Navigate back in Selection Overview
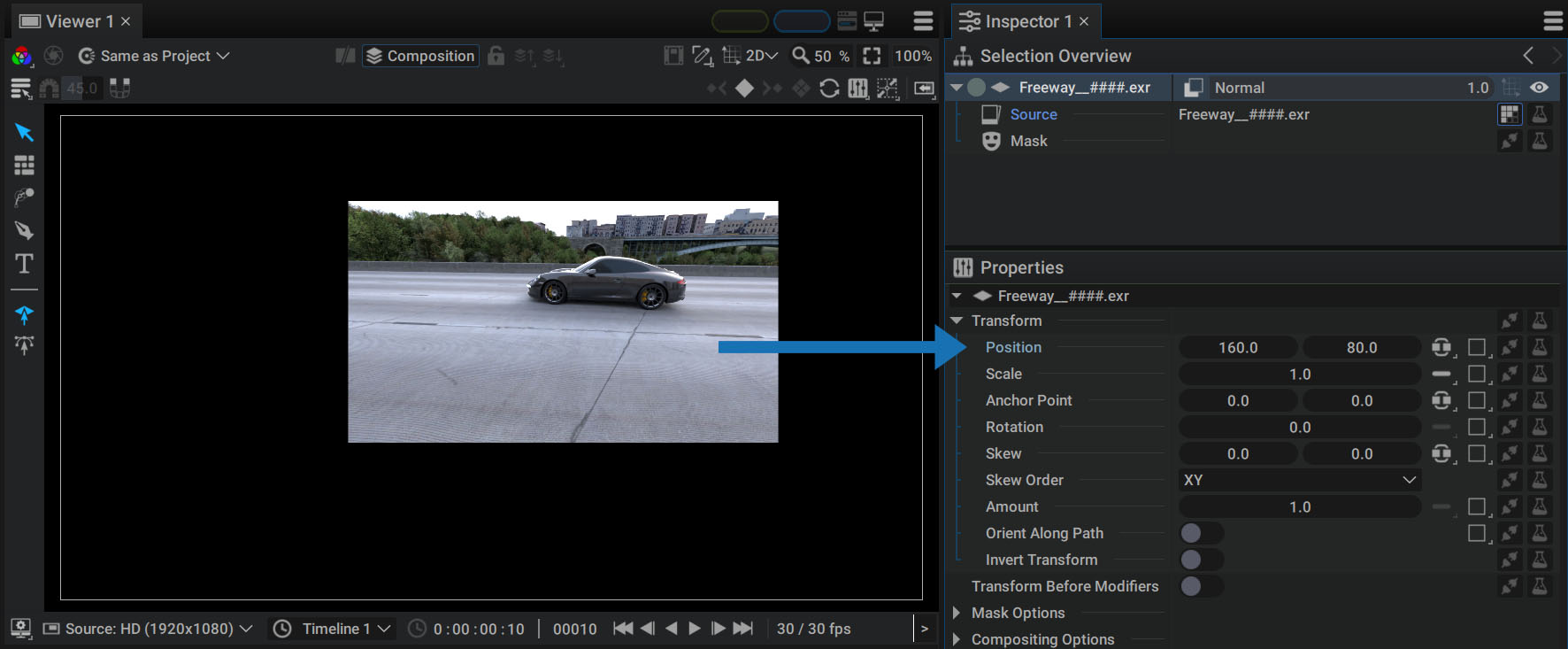 coord(1528,56)
